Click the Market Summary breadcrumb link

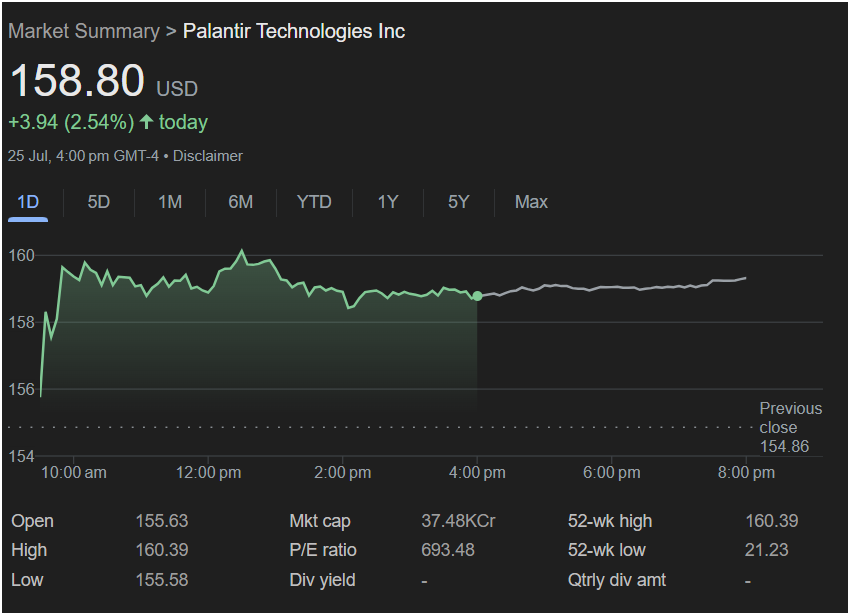tap(84, 31)
